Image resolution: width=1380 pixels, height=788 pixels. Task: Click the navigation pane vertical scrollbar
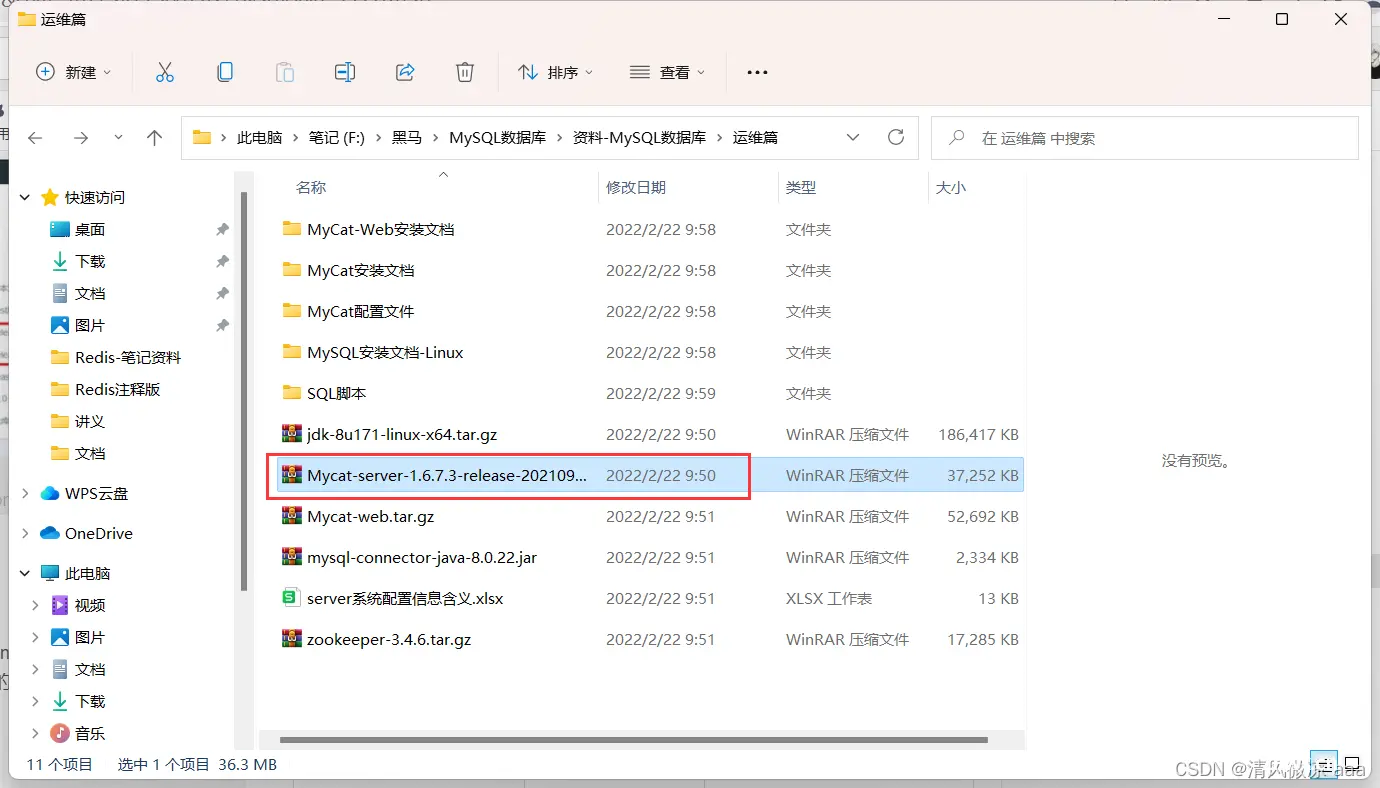[x=245, y=390]
